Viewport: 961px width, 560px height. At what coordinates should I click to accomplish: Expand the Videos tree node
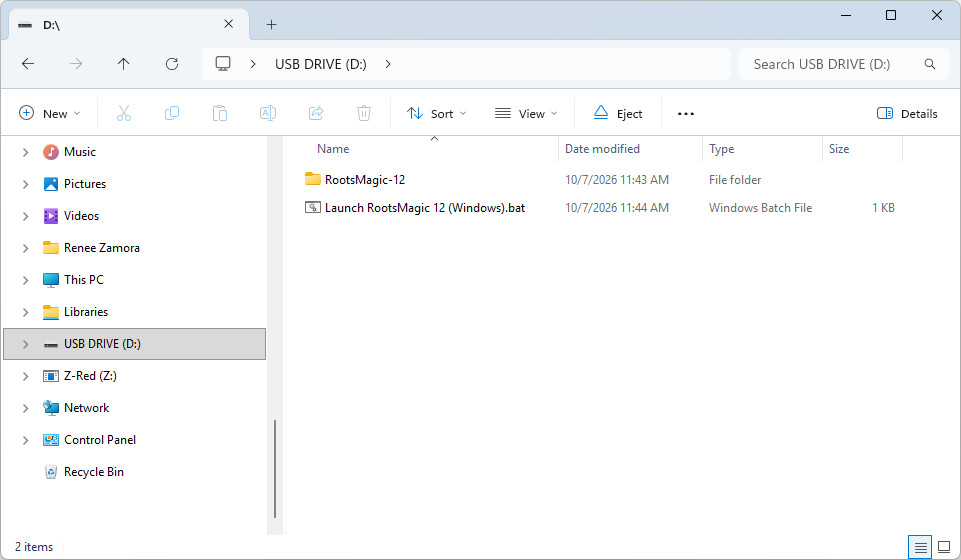(25, 216)
